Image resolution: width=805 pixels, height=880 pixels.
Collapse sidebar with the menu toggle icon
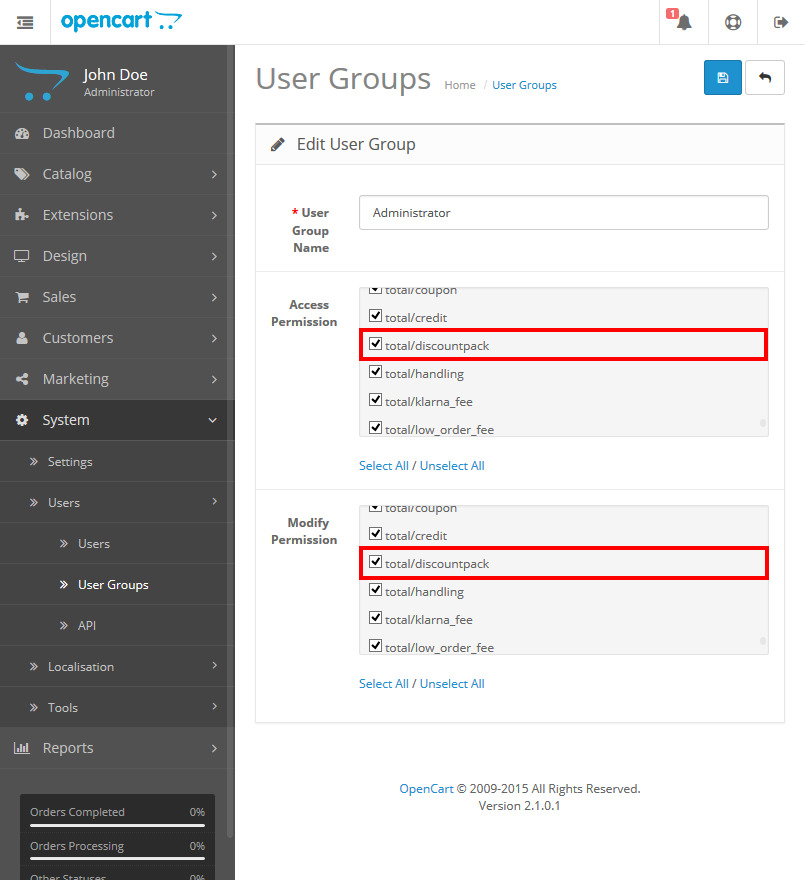click(25, 22)
